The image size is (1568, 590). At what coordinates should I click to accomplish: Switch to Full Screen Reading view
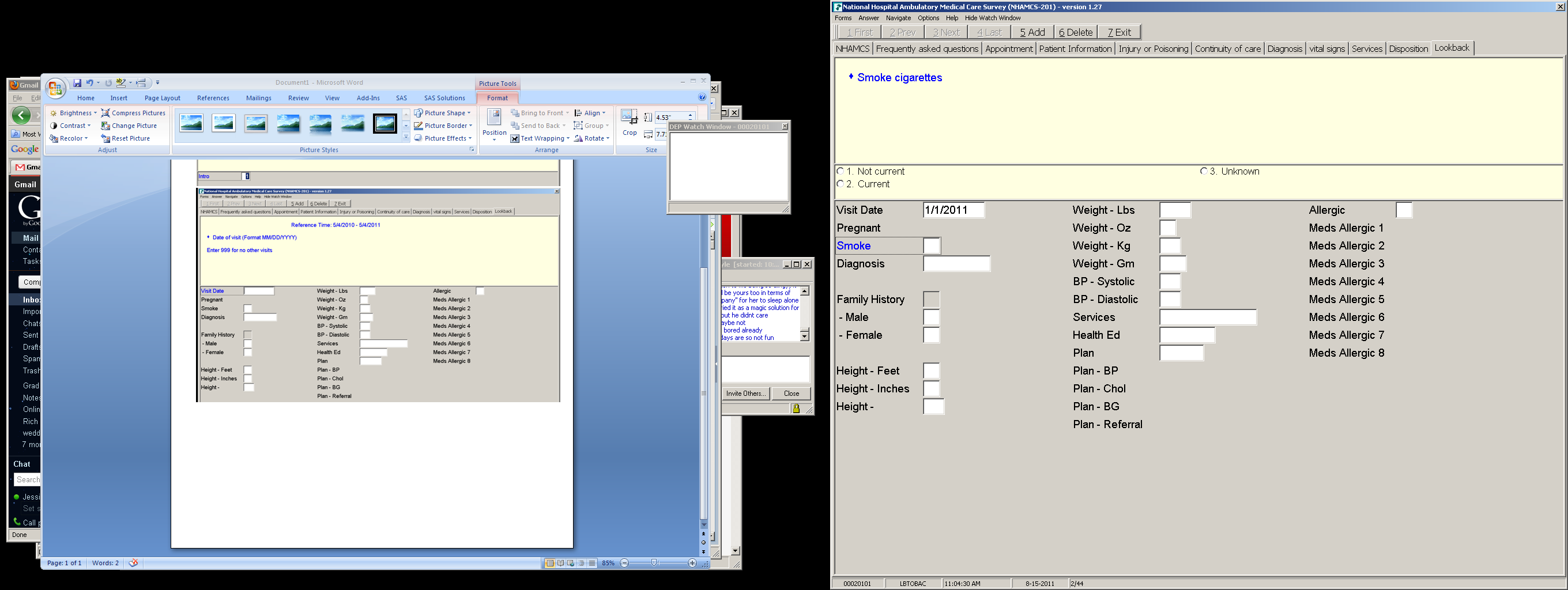(560, 563)
